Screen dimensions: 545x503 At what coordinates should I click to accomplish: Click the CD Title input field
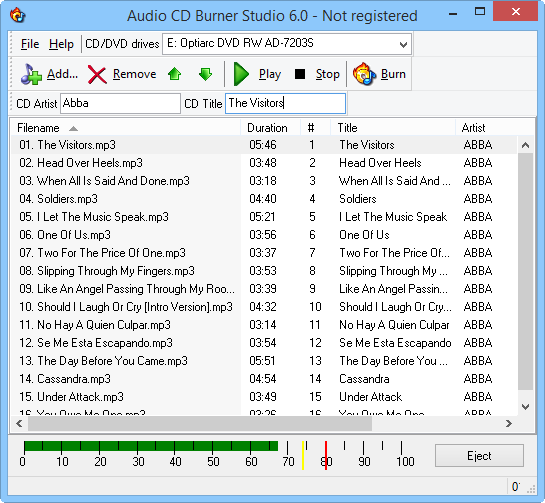pos(285,103)
